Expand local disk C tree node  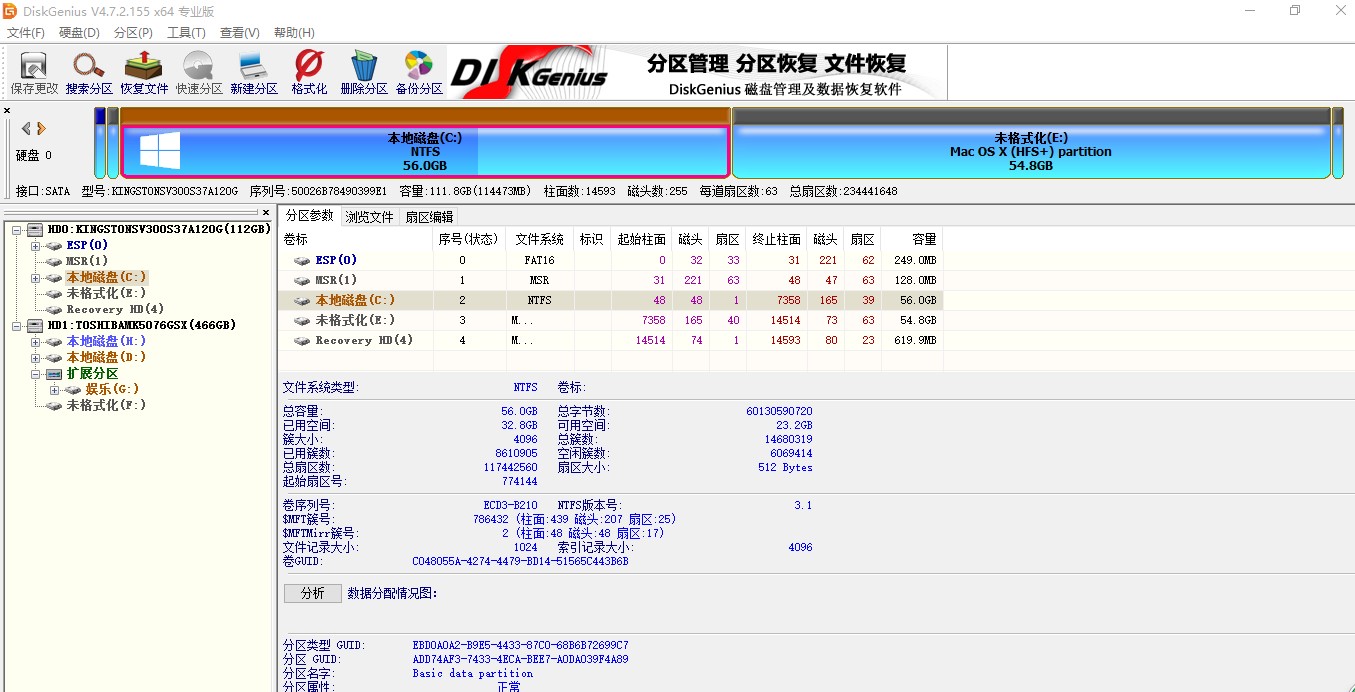click(x=35, y=277)
